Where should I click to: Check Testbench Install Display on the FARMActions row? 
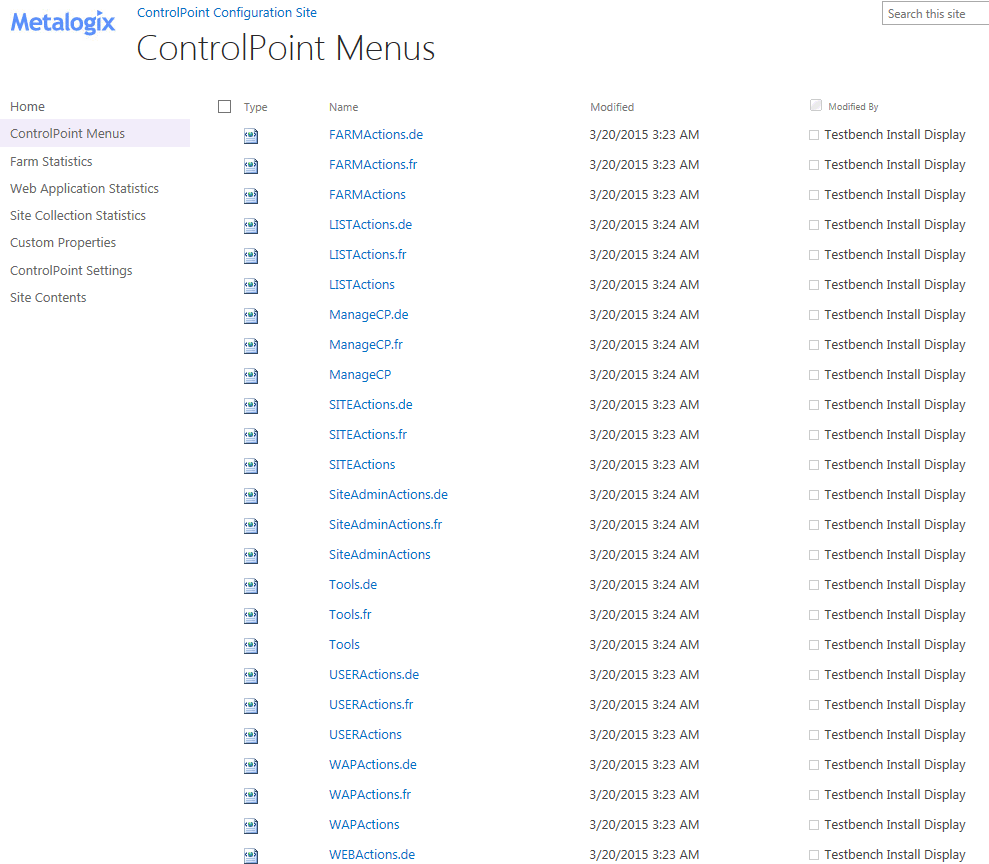pos(812,194)
